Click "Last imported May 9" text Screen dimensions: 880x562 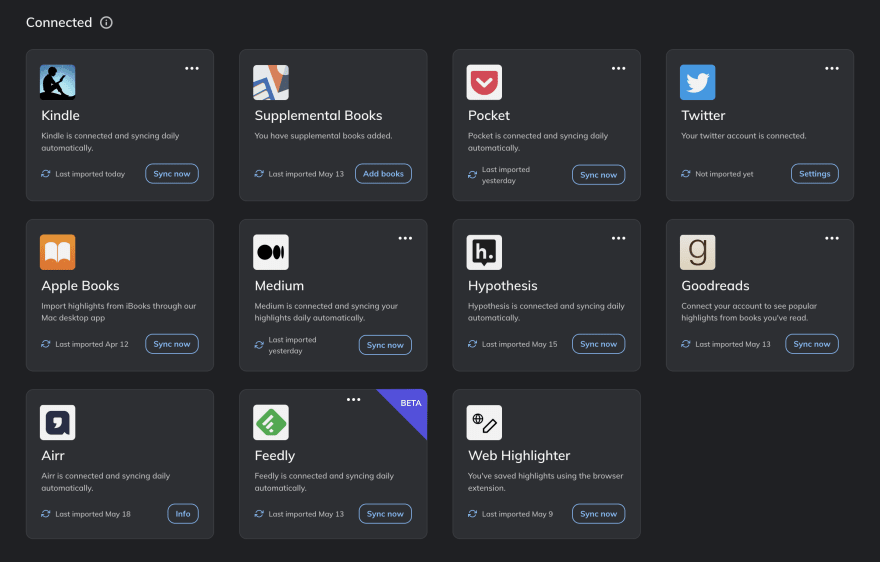coord(517,514)
